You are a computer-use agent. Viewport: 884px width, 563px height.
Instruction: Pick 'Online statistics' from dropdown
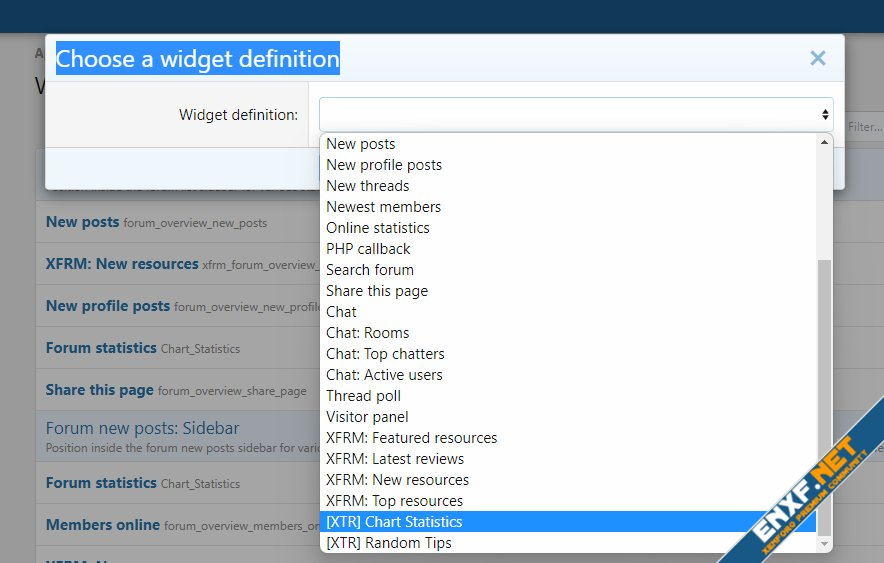point(378,228)
